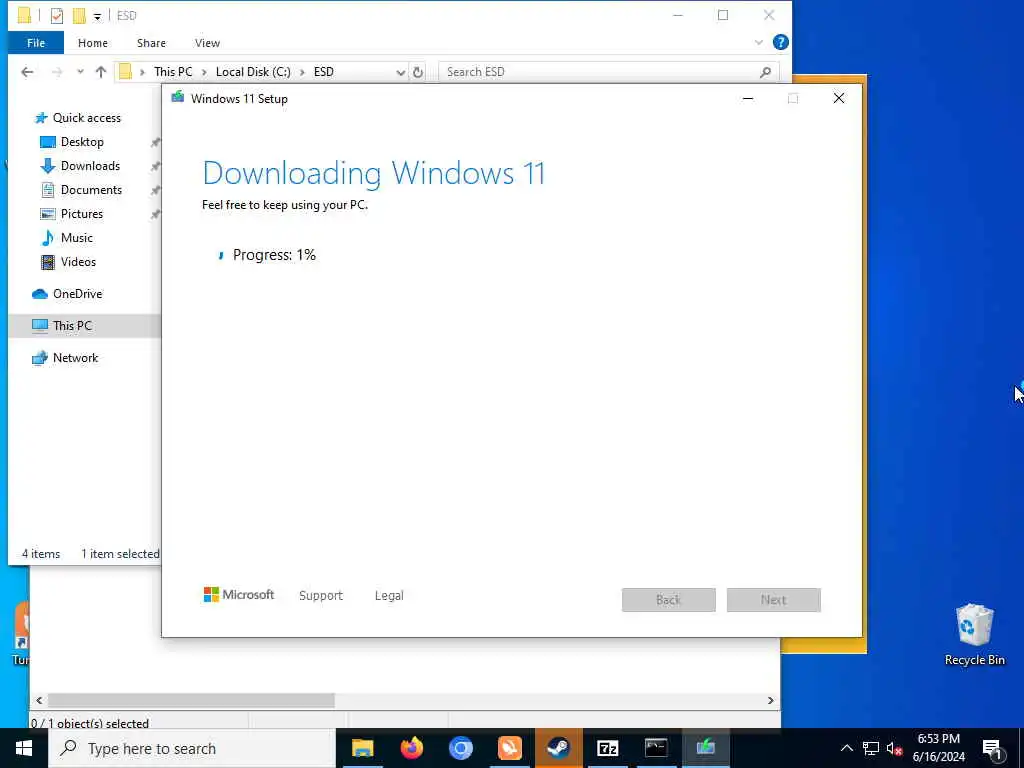
Task: Open the Command Prompt taskbar icon
Action: click(x=656, y=748)
